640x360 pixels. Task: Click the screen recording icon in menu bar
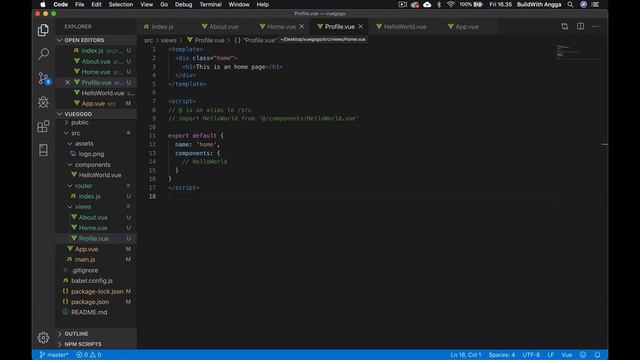pos(402,4)
